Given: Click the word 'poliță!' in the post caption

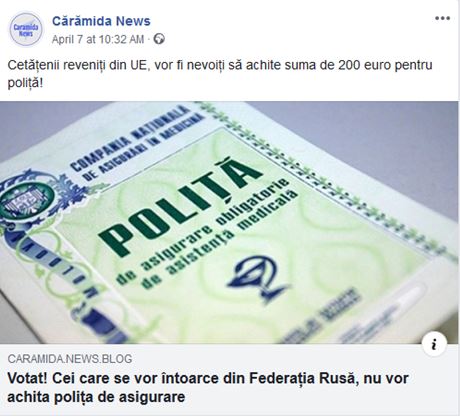Looking at the screenshot, I should coord(25,83).
